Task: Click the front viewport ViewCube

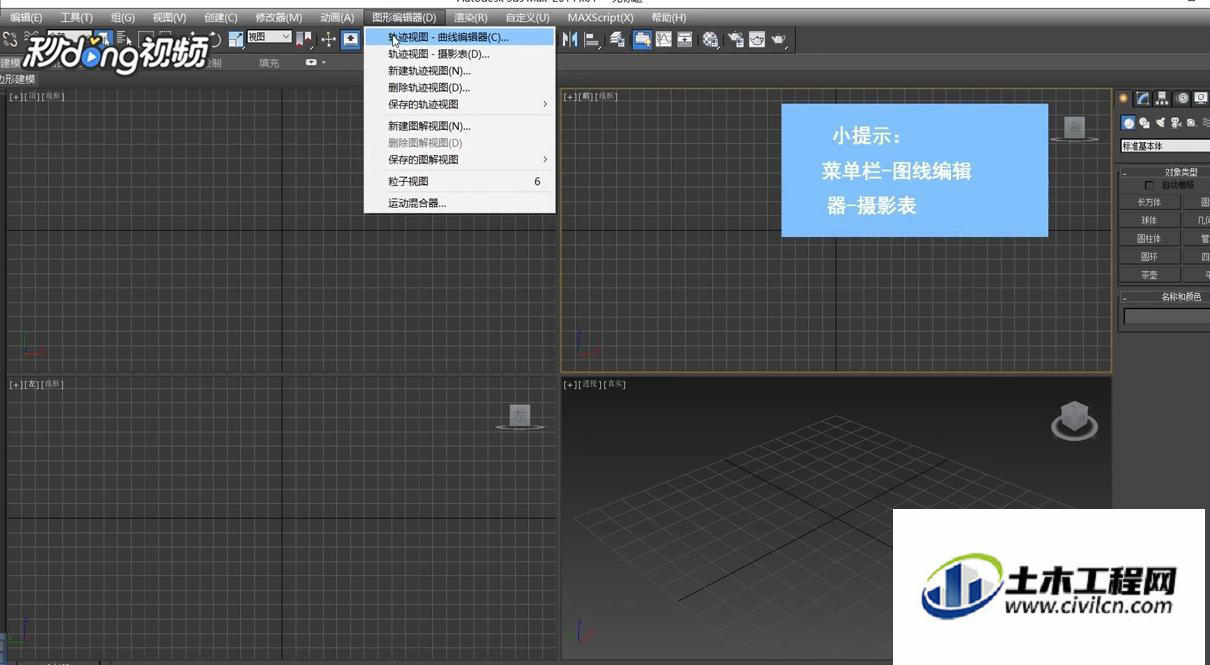Action: click(x=1074, y=128)
